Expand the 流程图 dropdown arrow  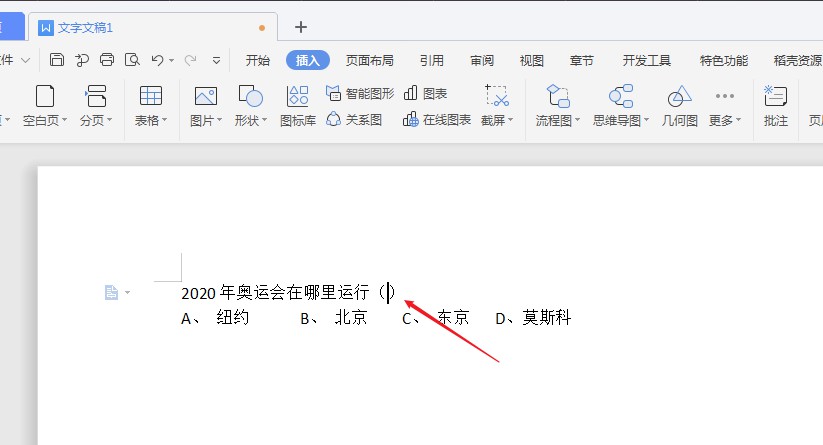pyautogui.click(x=577, y=120)
